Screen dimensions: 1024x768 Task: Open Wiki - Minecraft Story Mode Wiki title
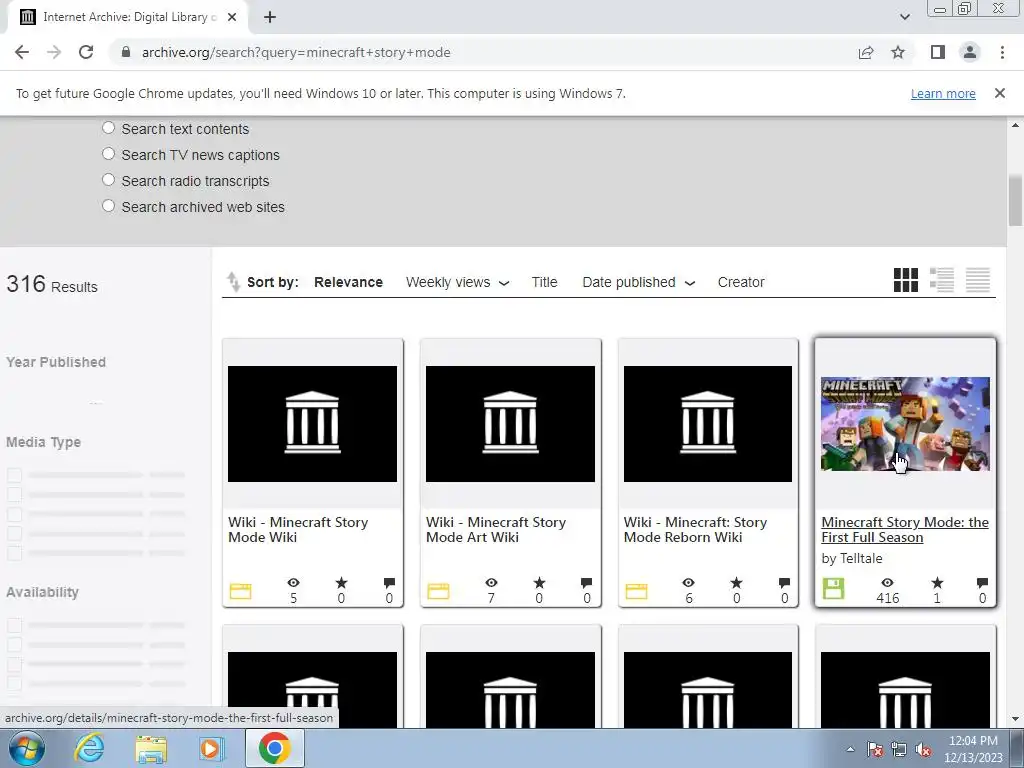(298, 530)
